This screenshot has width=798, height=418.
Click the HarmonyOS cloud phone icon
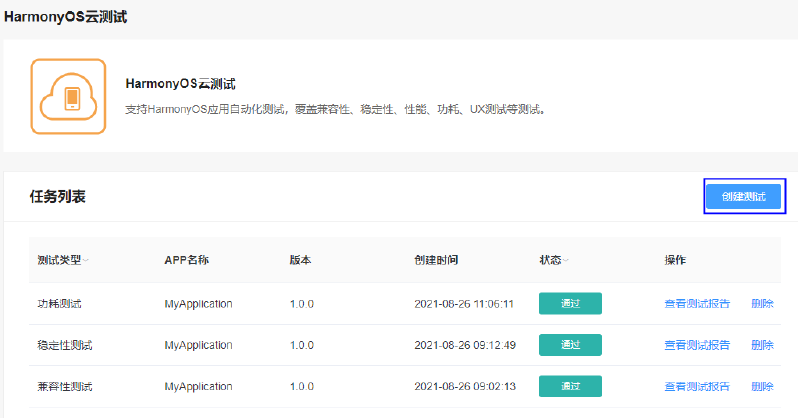[x=68, y=96]
